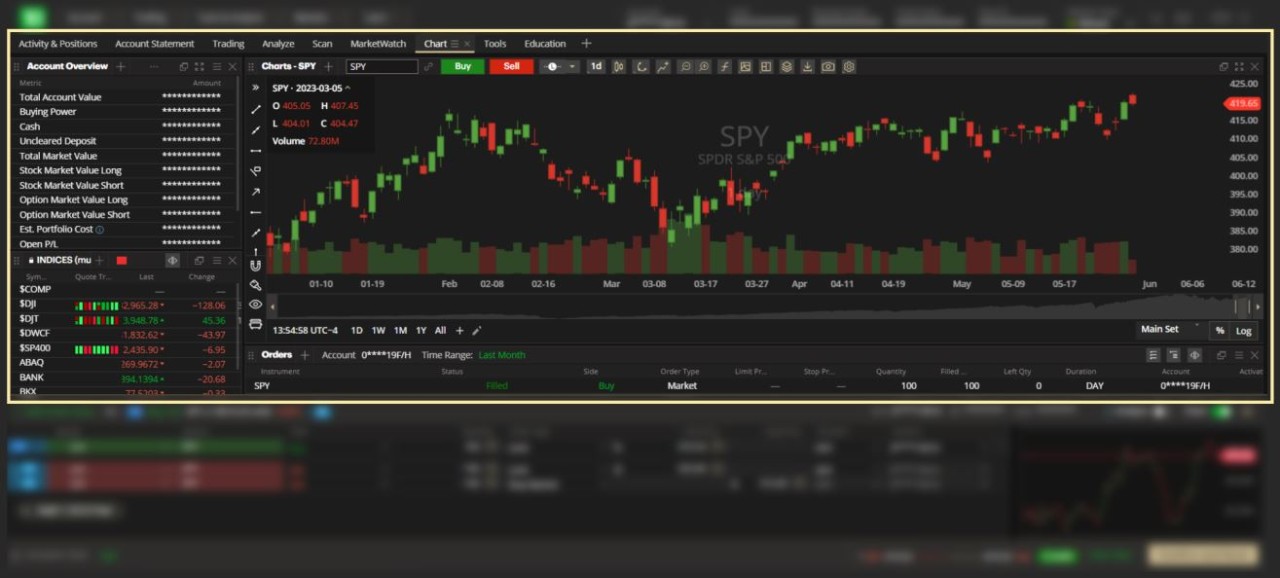Pop out the Account Overview panel

pos(184,67)
